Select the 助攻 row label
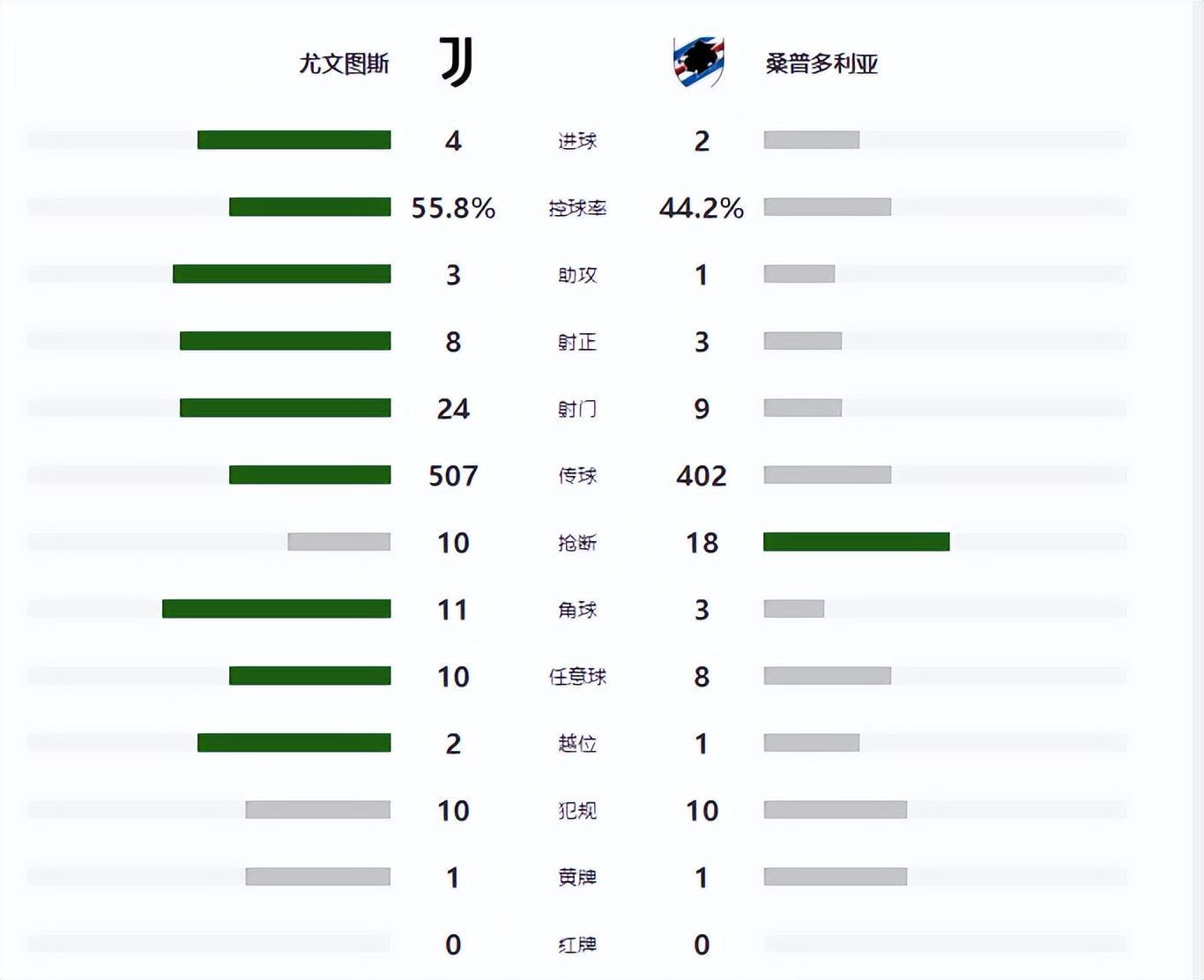The height and width of the screenshot is (980, 1204). (x=577, y=275)
